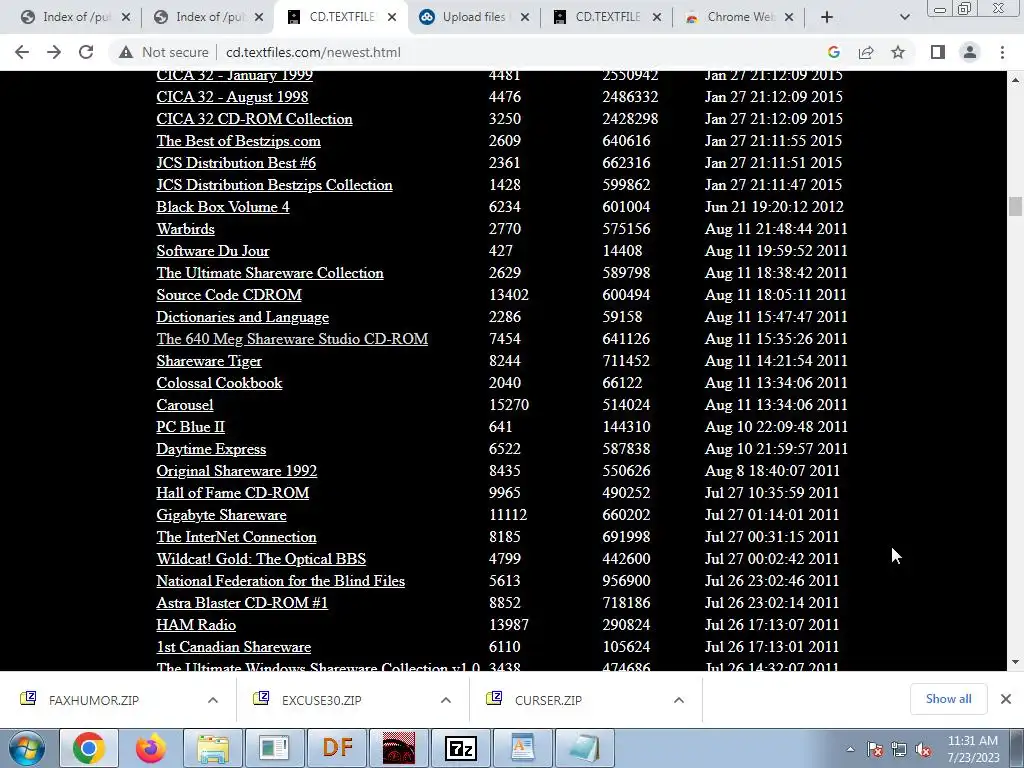
Task: Bookmark this page with star icon
Action: pos(898,52)
